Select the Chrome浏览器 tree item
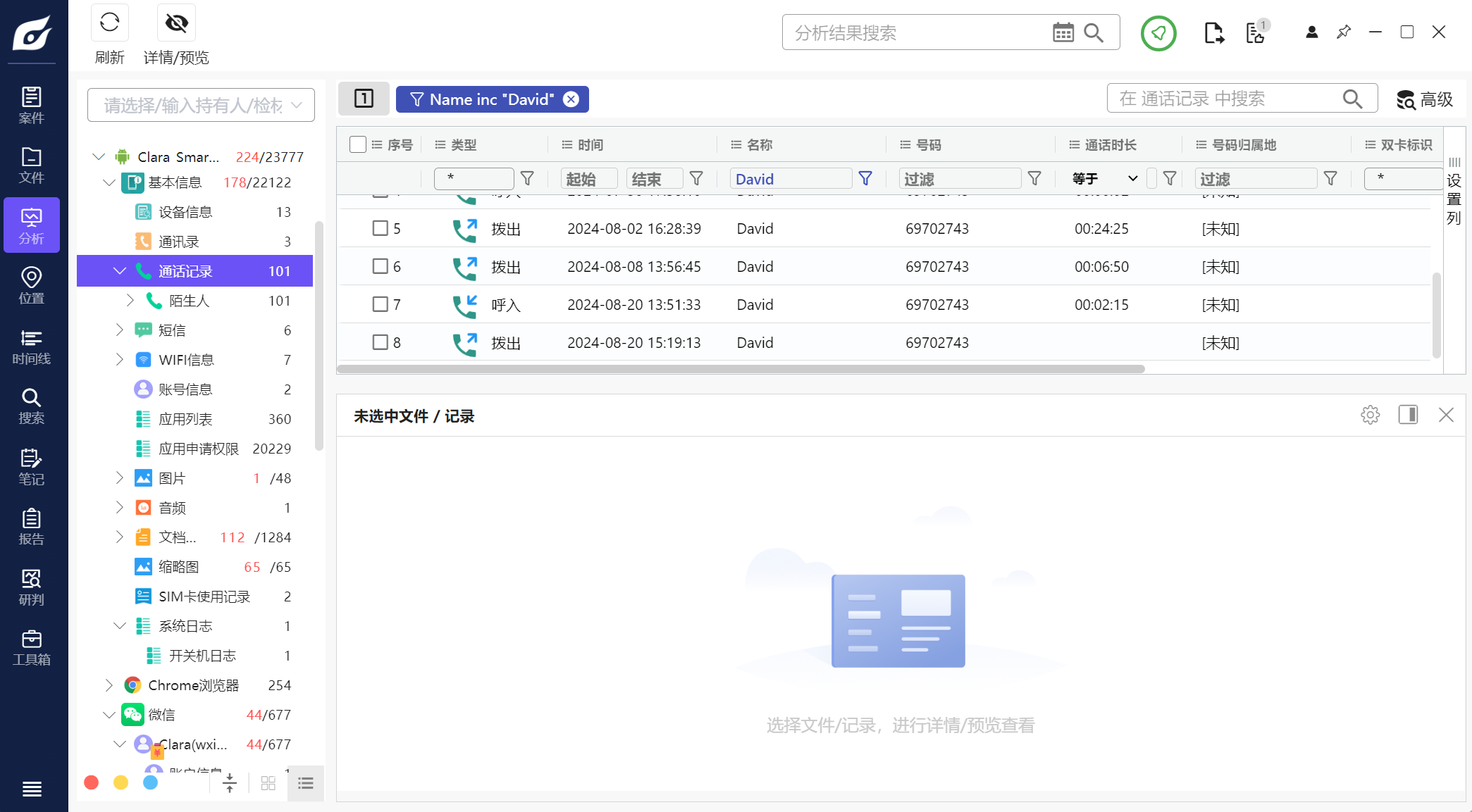 tap(193, 685)
